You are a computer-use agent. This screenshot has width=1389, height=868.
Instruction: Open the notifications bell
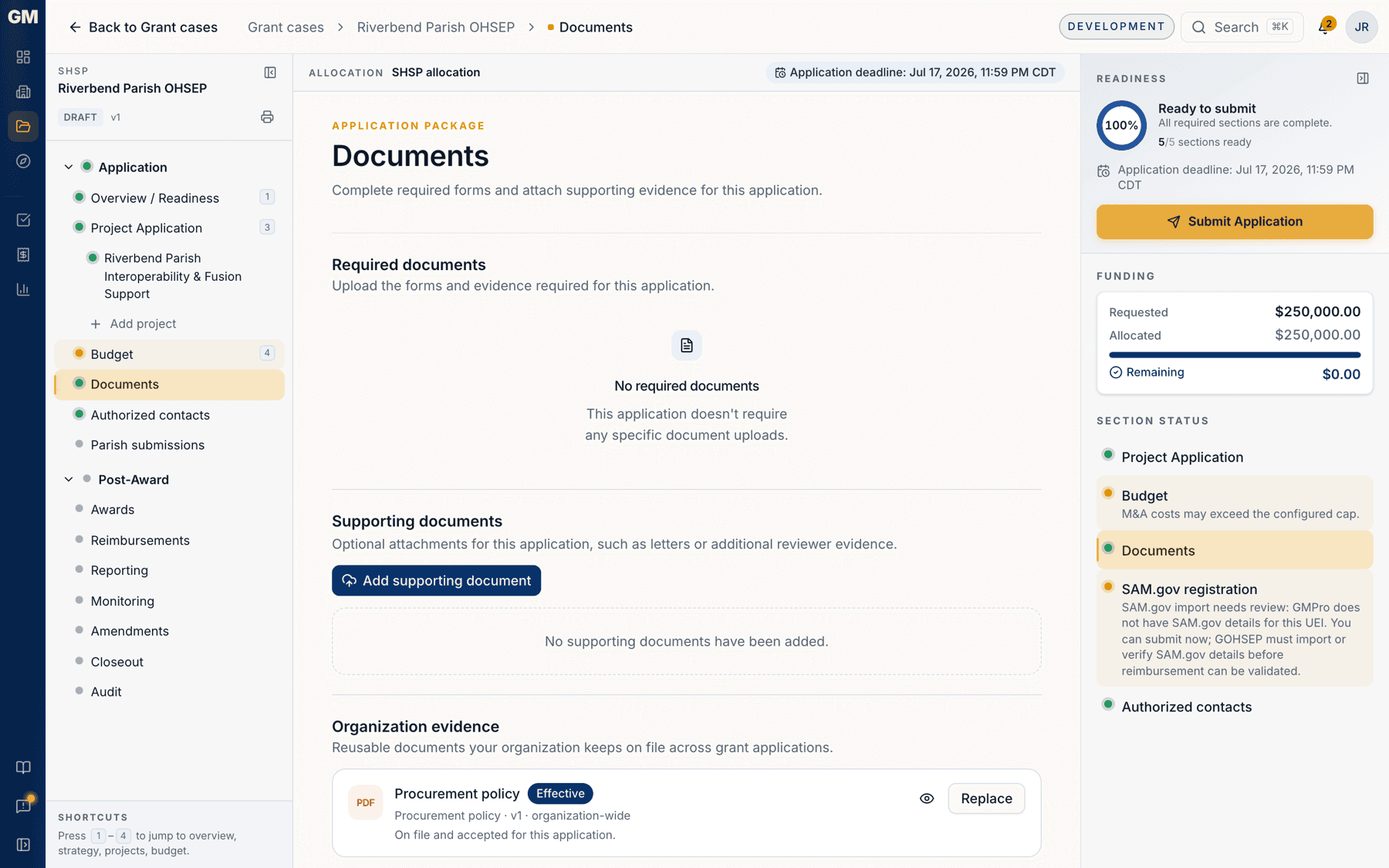coord(1324,27)
